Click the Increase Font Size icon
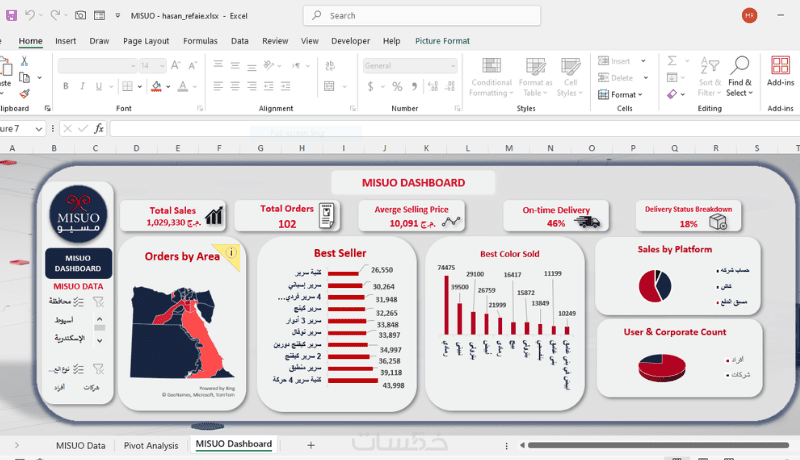The image size is (800, 460). (x=176, y=65)
